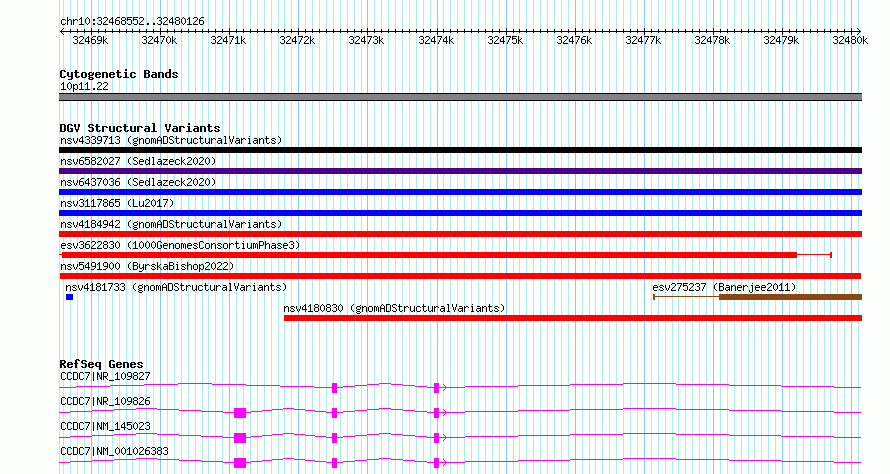This screenshot has height=474, width=890.
Task: Select the large exon box of CCDC7|NR_109826
Action: pos(240,413)
